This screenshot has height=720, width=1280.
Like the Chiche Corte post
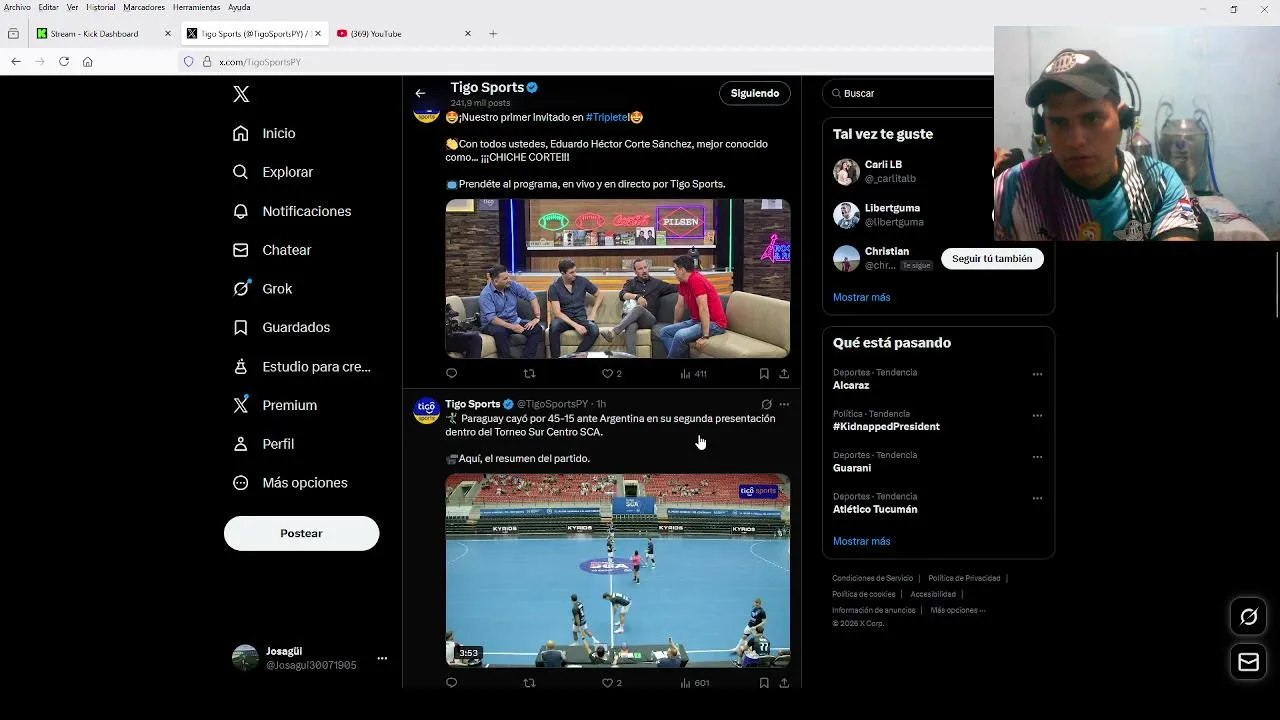pyautogui.click(x=611, y=374)
